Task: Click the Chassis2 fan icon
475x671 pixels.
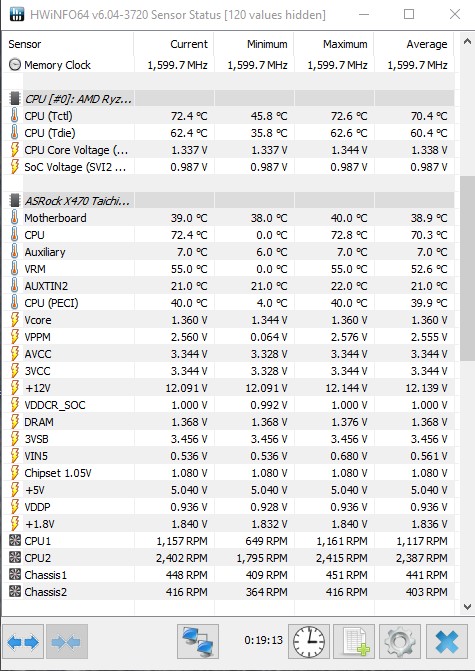Action: (15, 591)
